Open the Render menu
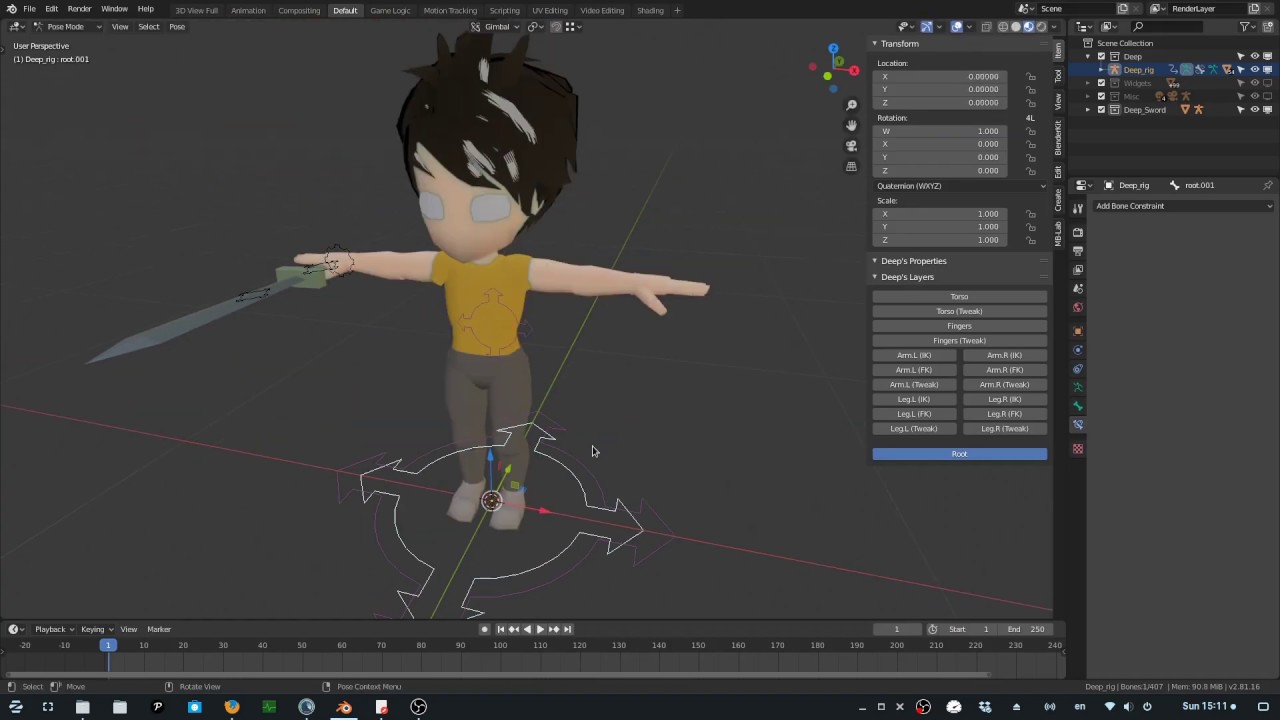Image resolution: width=1280 pixels, height=720 pixels. coord(79,9)
